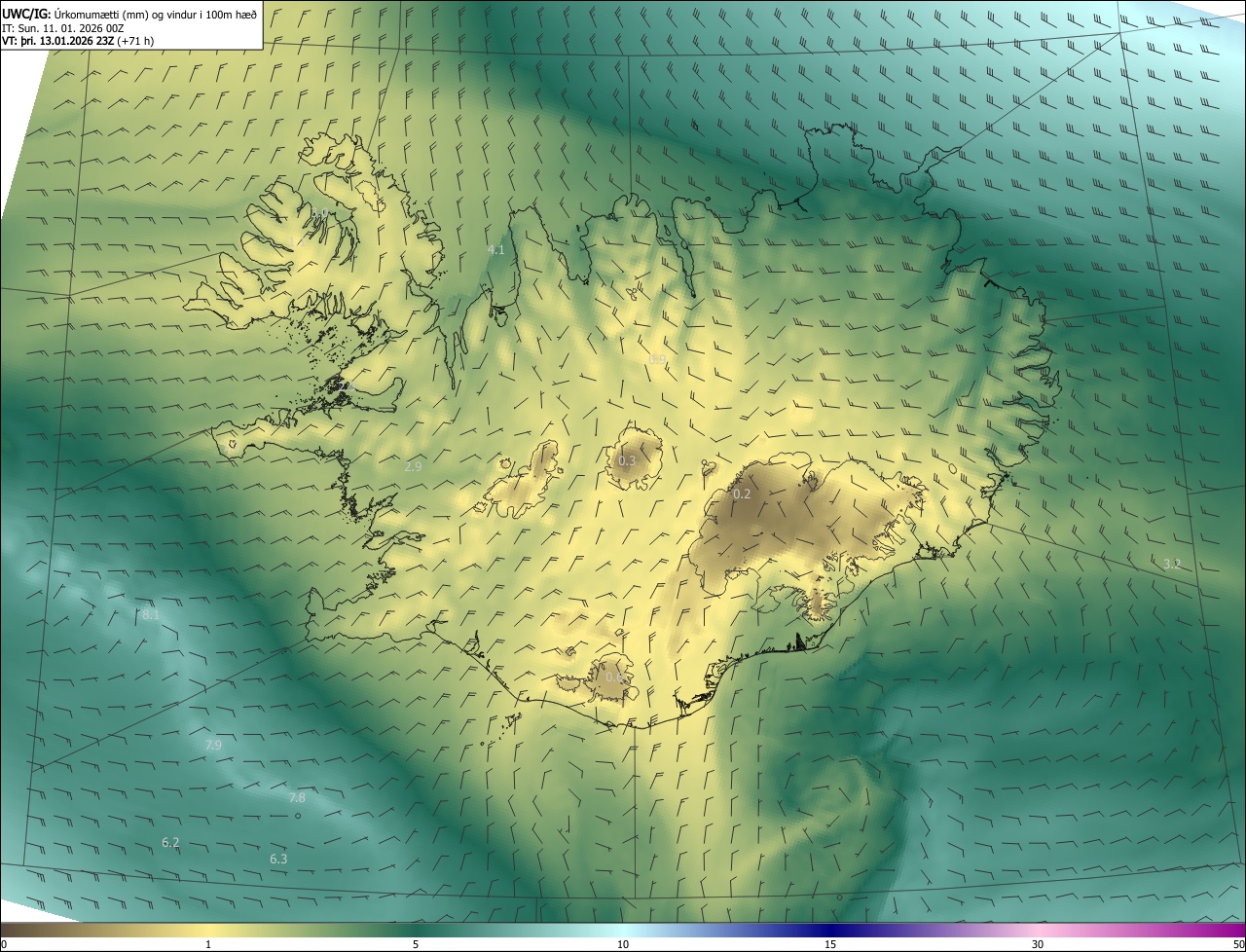Click the "30" label on the color scale
The image size is (1246, 952).
pyautogui.click(x=1038, y=944)
